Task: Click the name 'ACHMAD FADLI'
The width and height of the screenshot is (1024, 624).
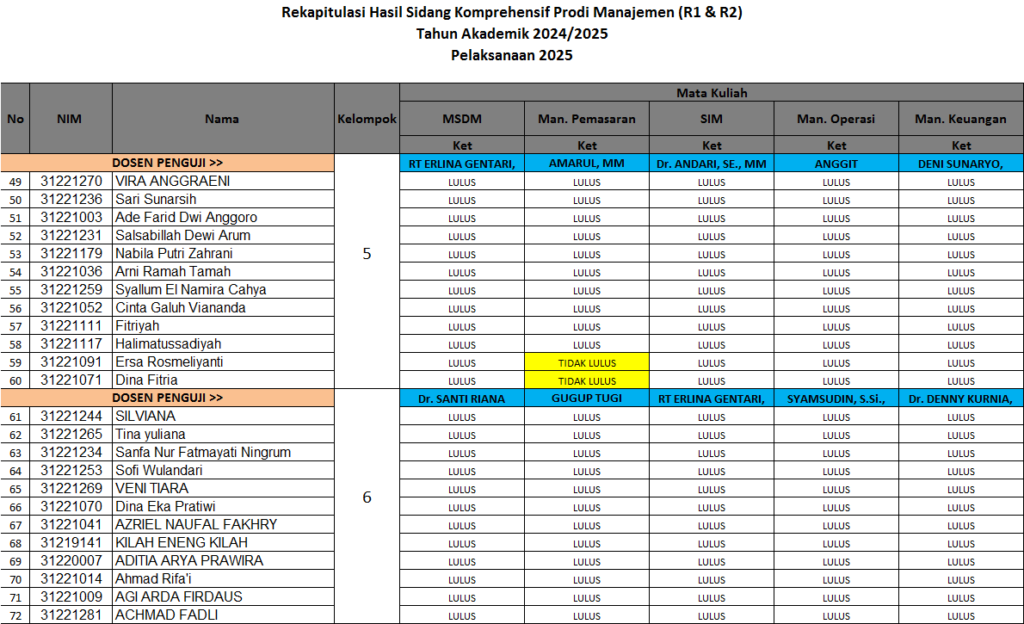Action: coord(167,615)
